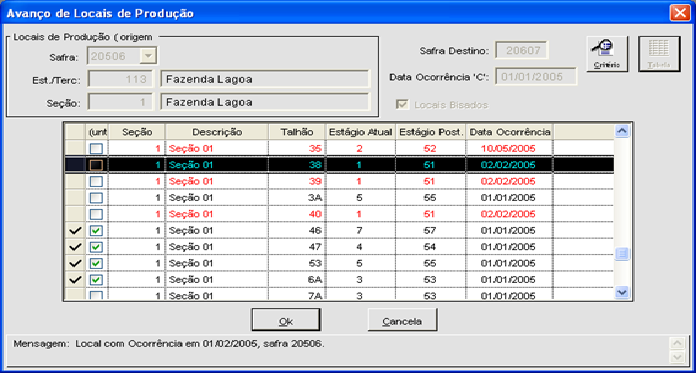Click the Seção code field
Viewport: 696px width, 373px height.
click(x=120, y=102)
